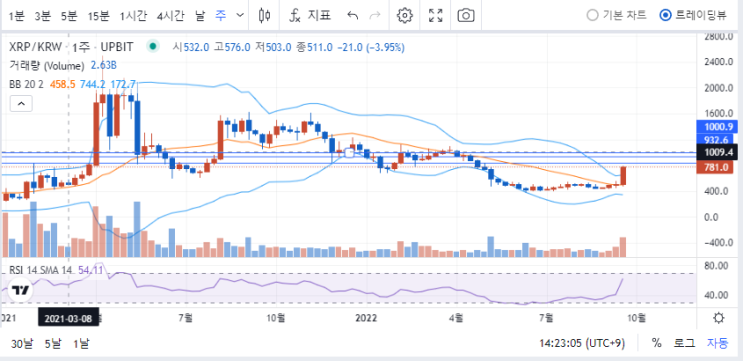This screenshot has width=743, height=361.
Task: Set date range to 5날
Action: (53, 343)
